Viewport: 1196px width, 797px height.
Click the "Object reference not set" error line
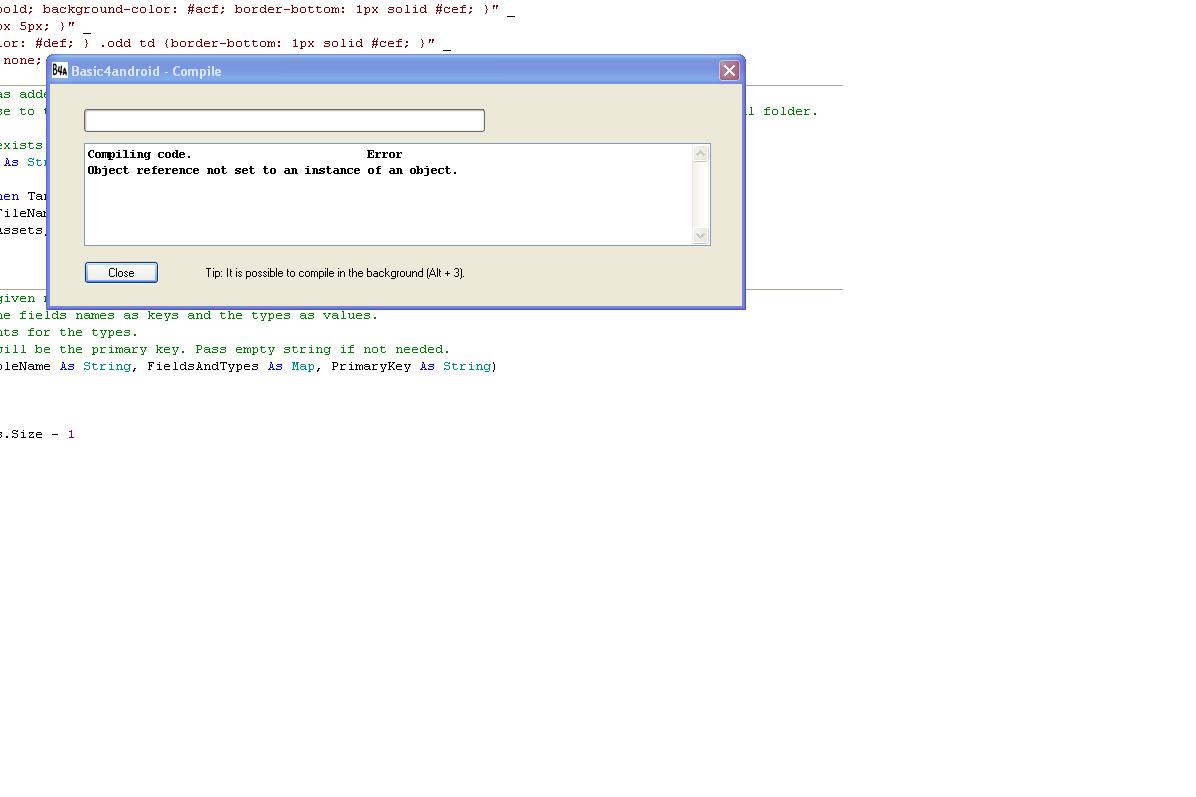tap(272, 171)
